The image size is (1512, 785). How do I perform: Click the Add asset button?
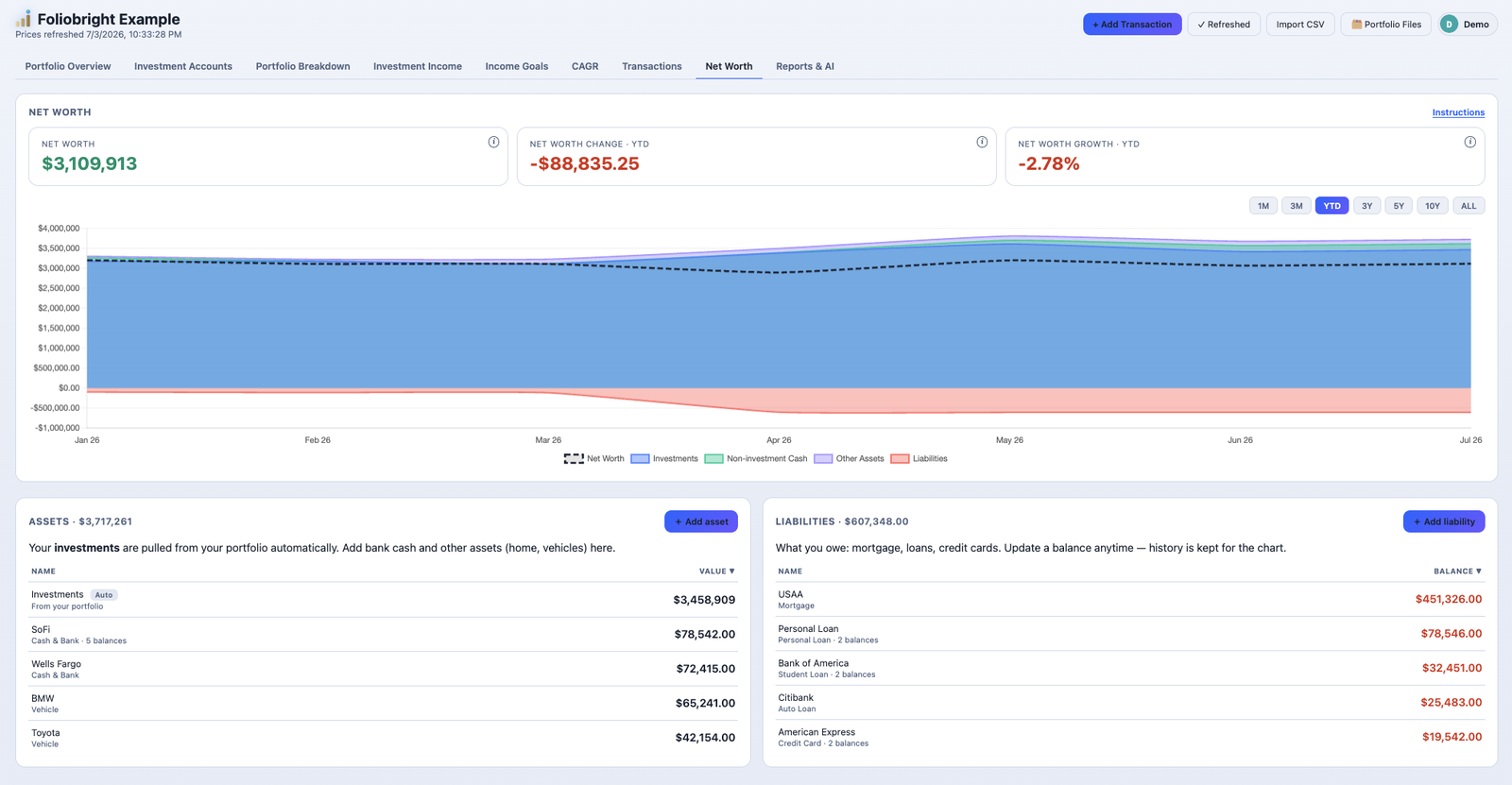click(701, 521)
